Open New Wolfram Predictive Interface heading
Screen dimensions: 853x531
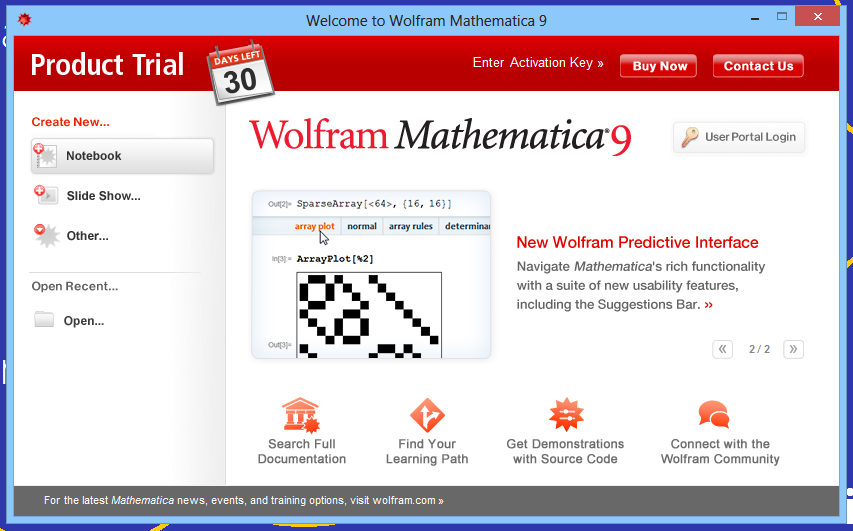click(637, 242)
